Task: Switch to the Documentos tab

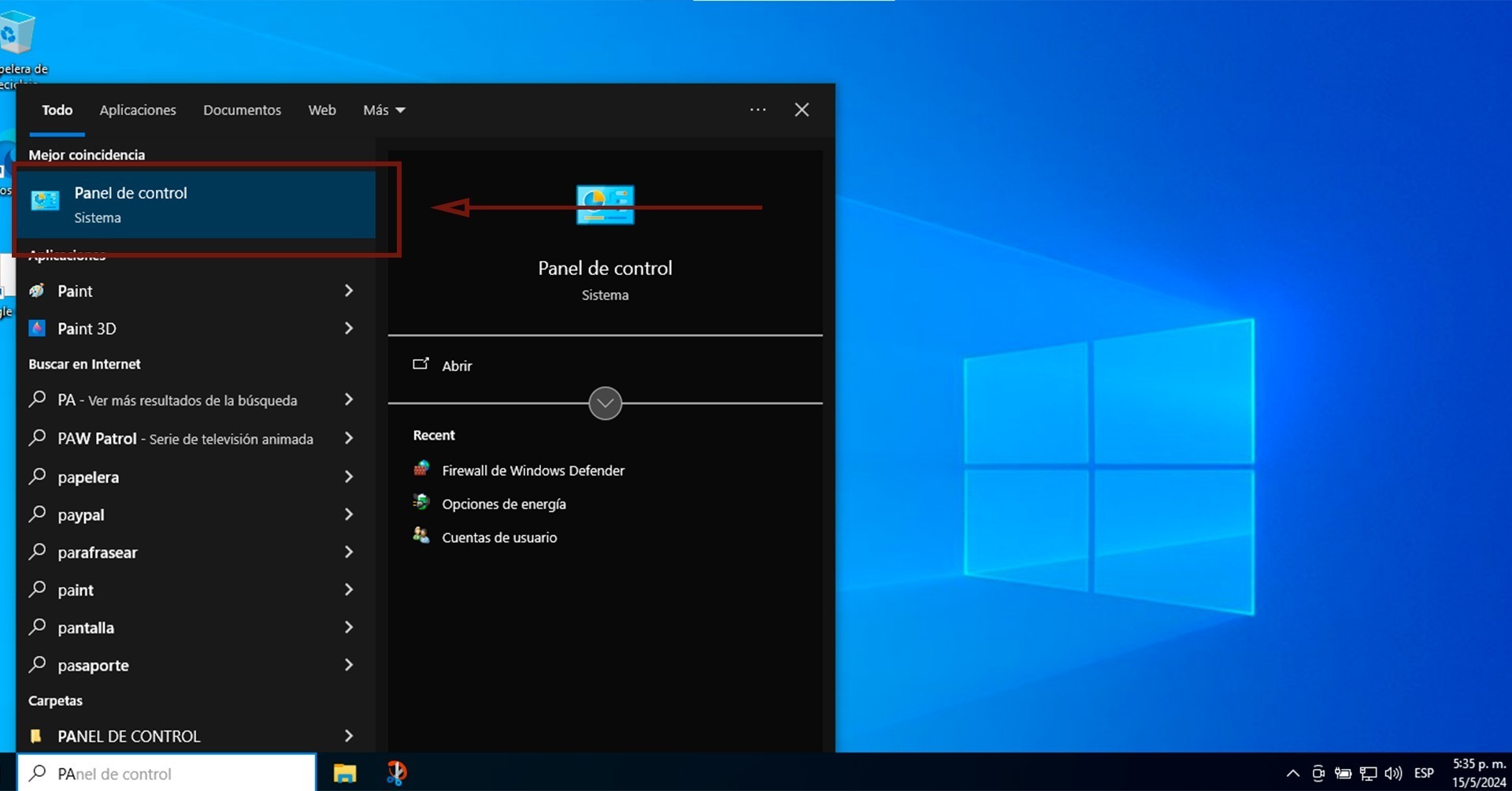Action: [x=242, y=110]
